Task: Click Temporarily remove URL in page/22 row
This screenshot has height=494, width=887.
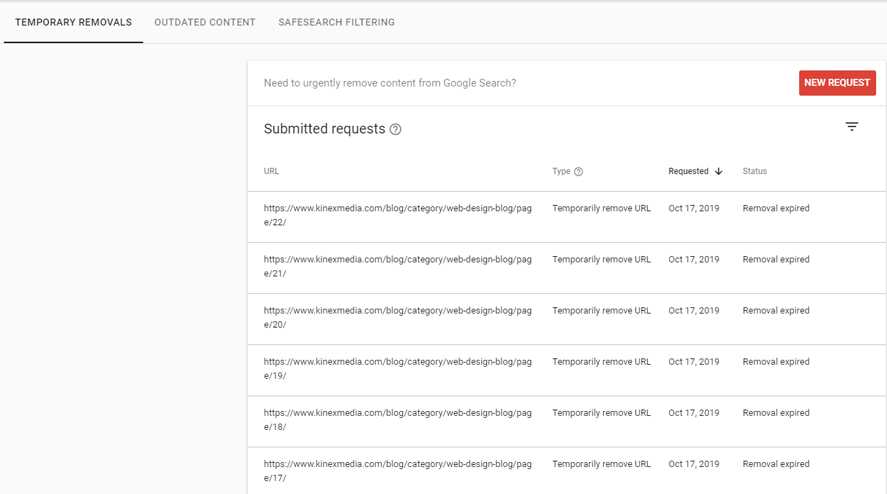Action: point(601,208)
